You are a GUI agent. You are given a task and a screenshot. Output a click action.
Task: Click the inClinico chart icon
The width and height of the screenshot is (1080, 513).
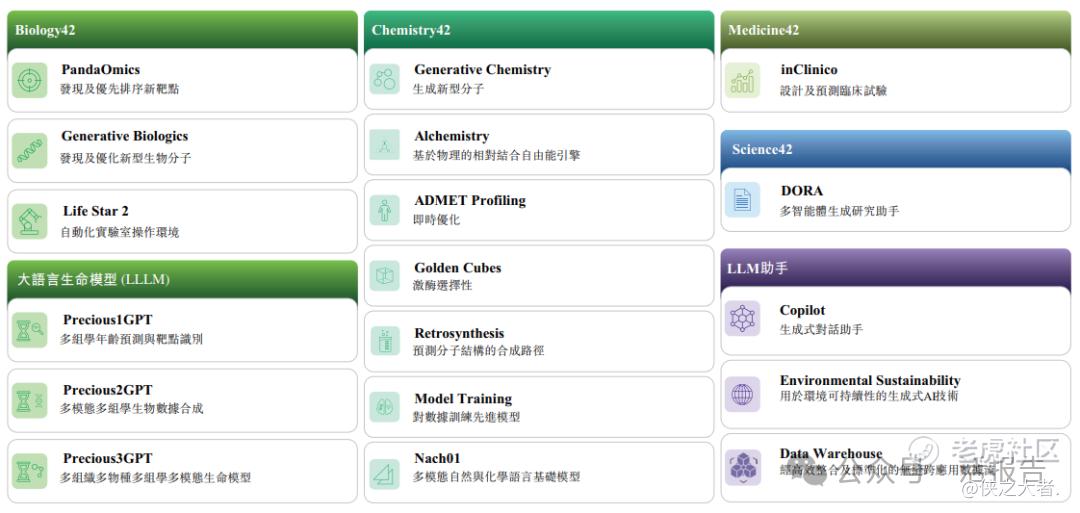[x=742, y=81]
